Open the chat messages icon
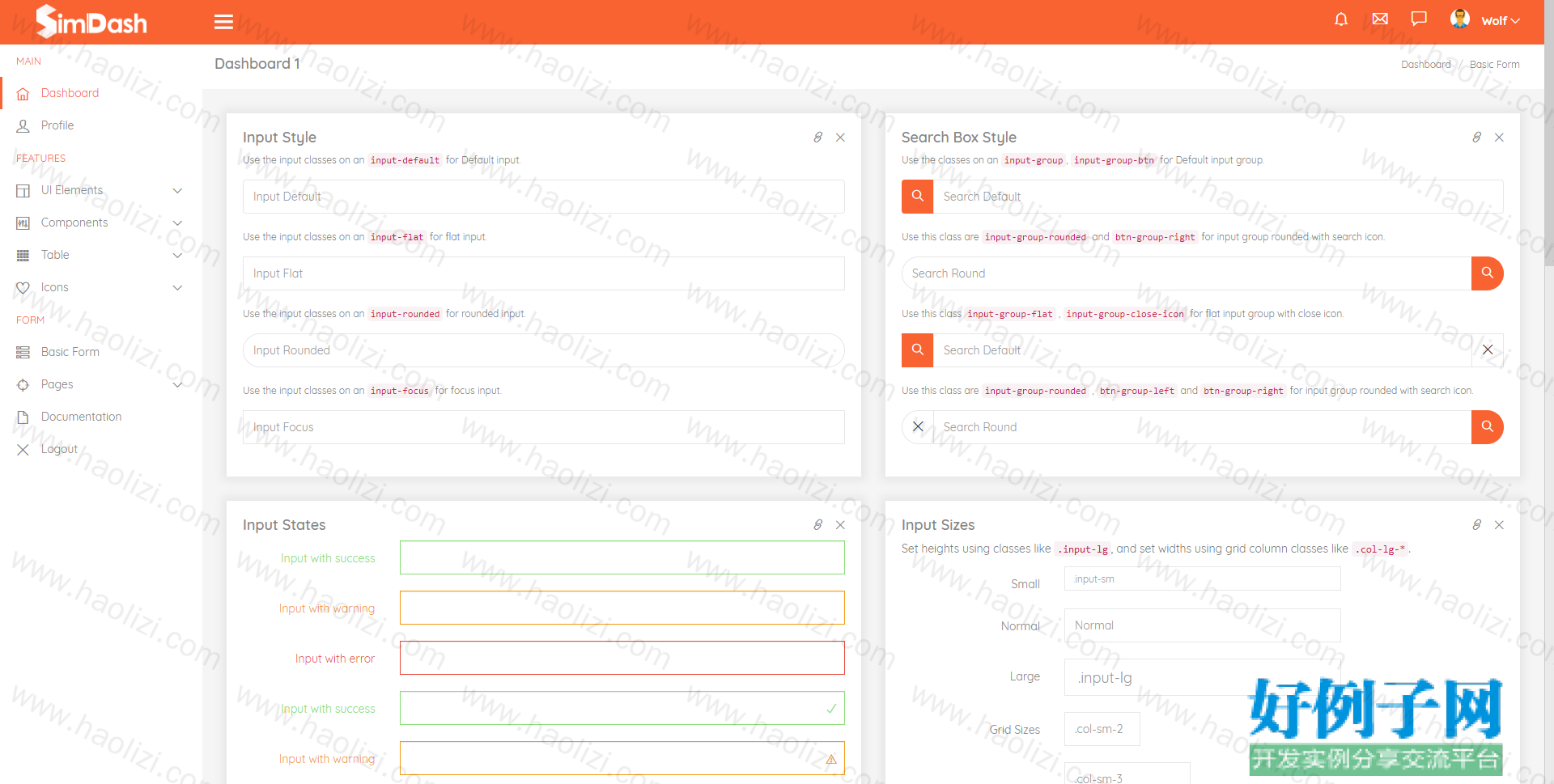 [1419, 19]
